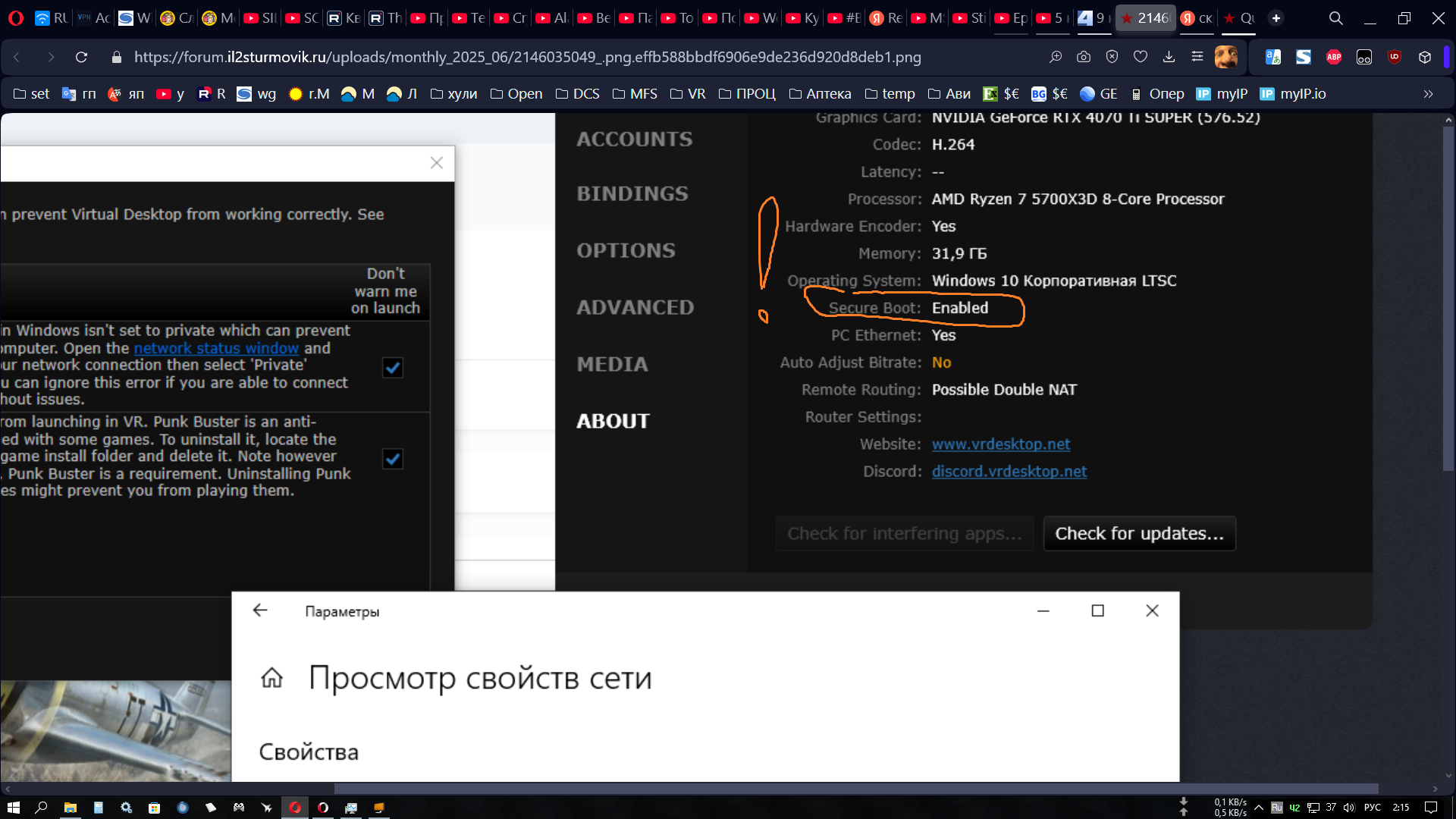
Task: Go forward to the next page
Action: click(x=51, y=57)
